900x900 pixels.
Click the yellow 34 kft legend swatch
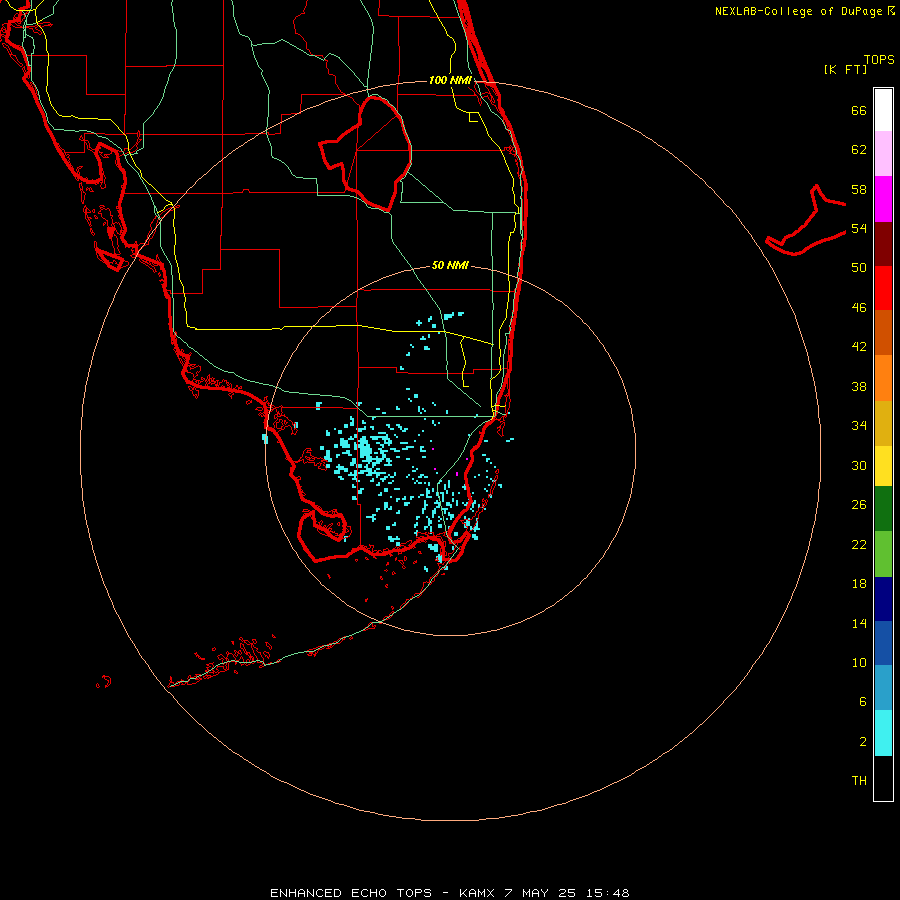[883, 466]
